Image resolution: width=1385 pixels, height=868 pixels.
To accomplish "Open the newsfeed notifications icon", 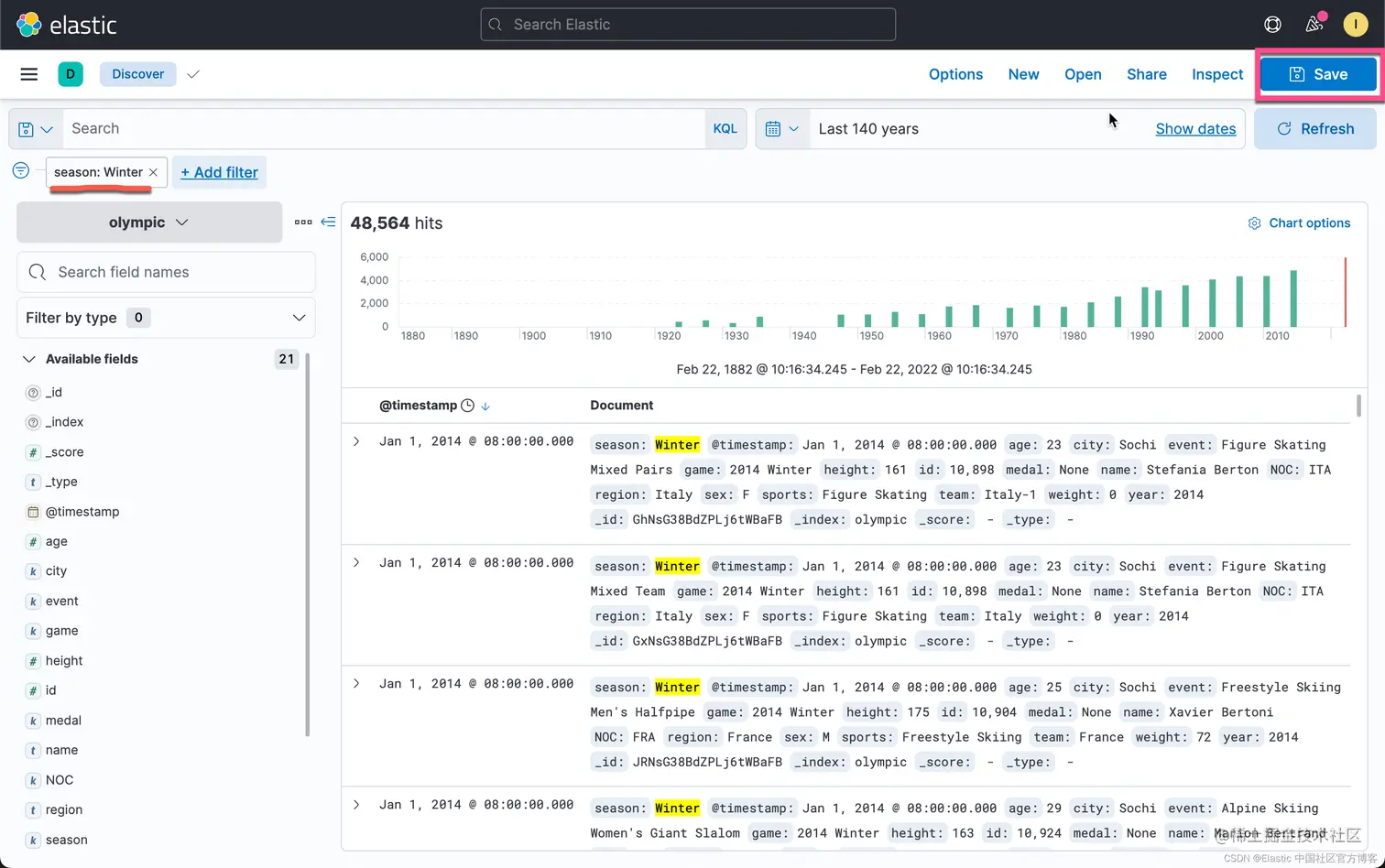I will (x=1314, y=25).
